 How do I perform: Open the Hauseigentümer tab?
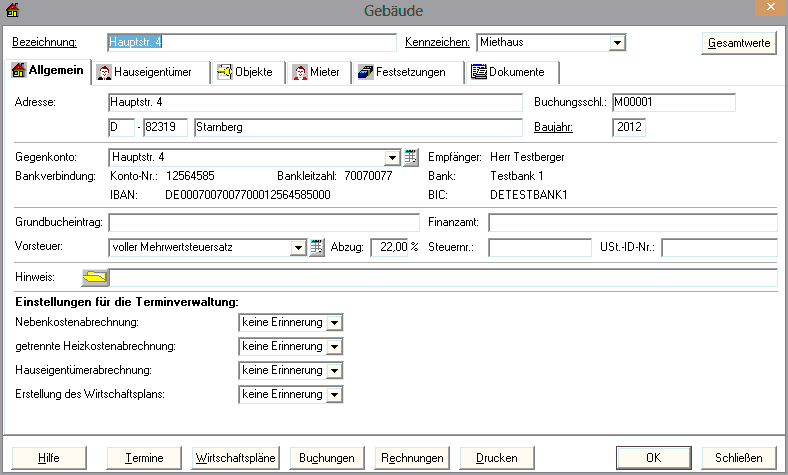(x=151, y=72)
